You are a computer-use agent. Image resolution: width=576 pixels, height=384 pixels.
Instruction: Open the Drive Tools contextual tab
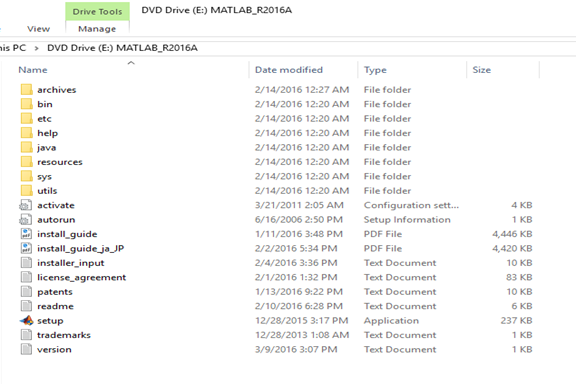97,11
